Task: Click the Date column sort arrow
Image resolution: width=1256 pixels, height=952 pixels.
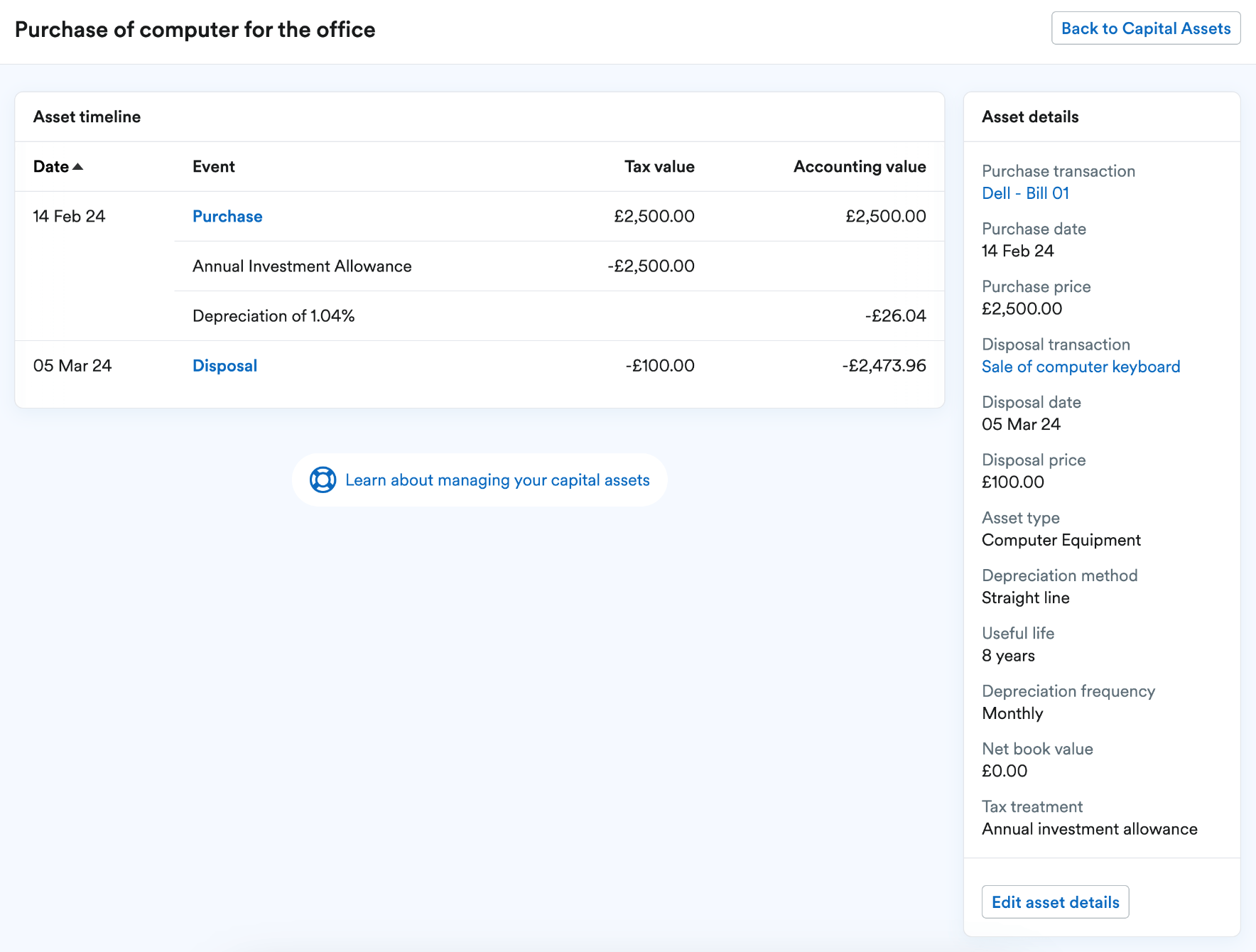Action: tap(78, 166)
